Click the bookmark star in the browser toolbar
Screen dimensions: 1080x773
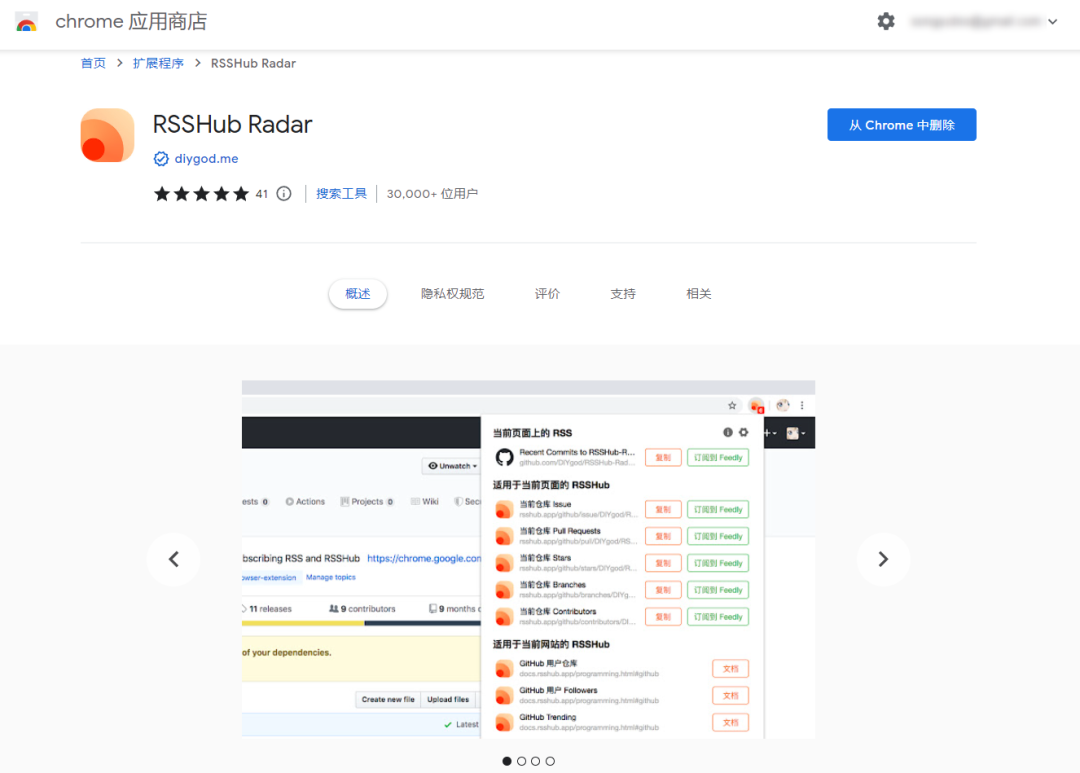732,405
